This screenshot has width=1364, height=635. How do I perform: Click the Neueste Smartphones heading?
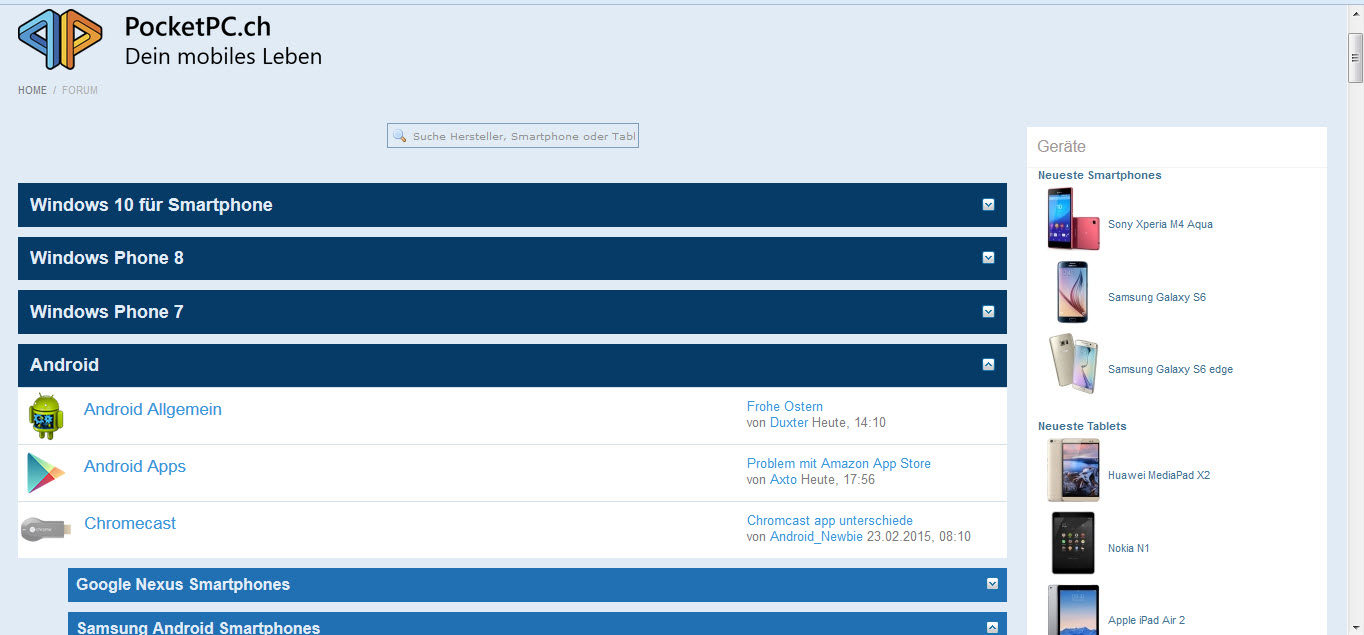pos(1100,175)
